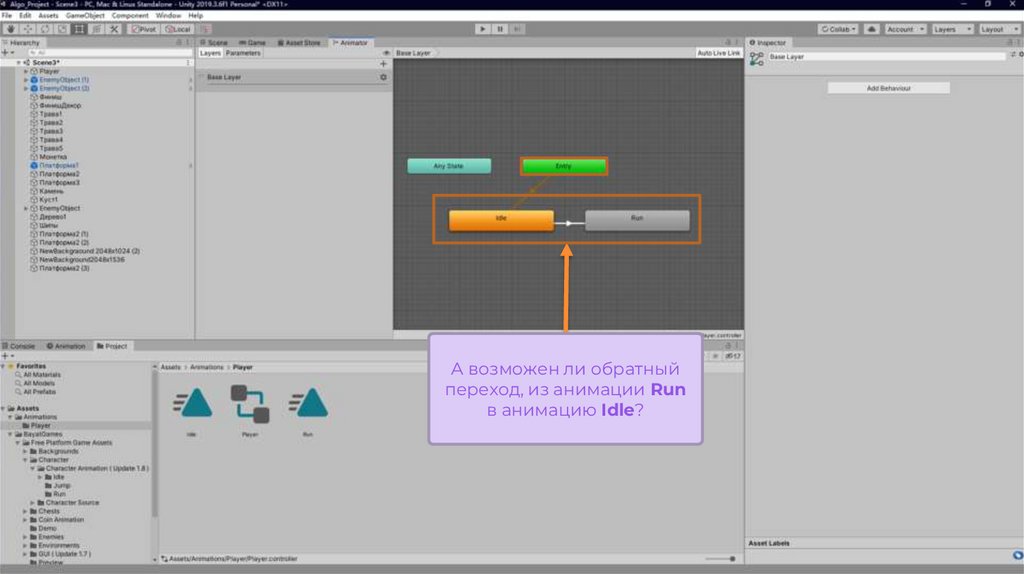The width and height of the screenshot is (1024, 574).
Task: Expand the Player object in Hierarchy
Action: tap(26, 71)
